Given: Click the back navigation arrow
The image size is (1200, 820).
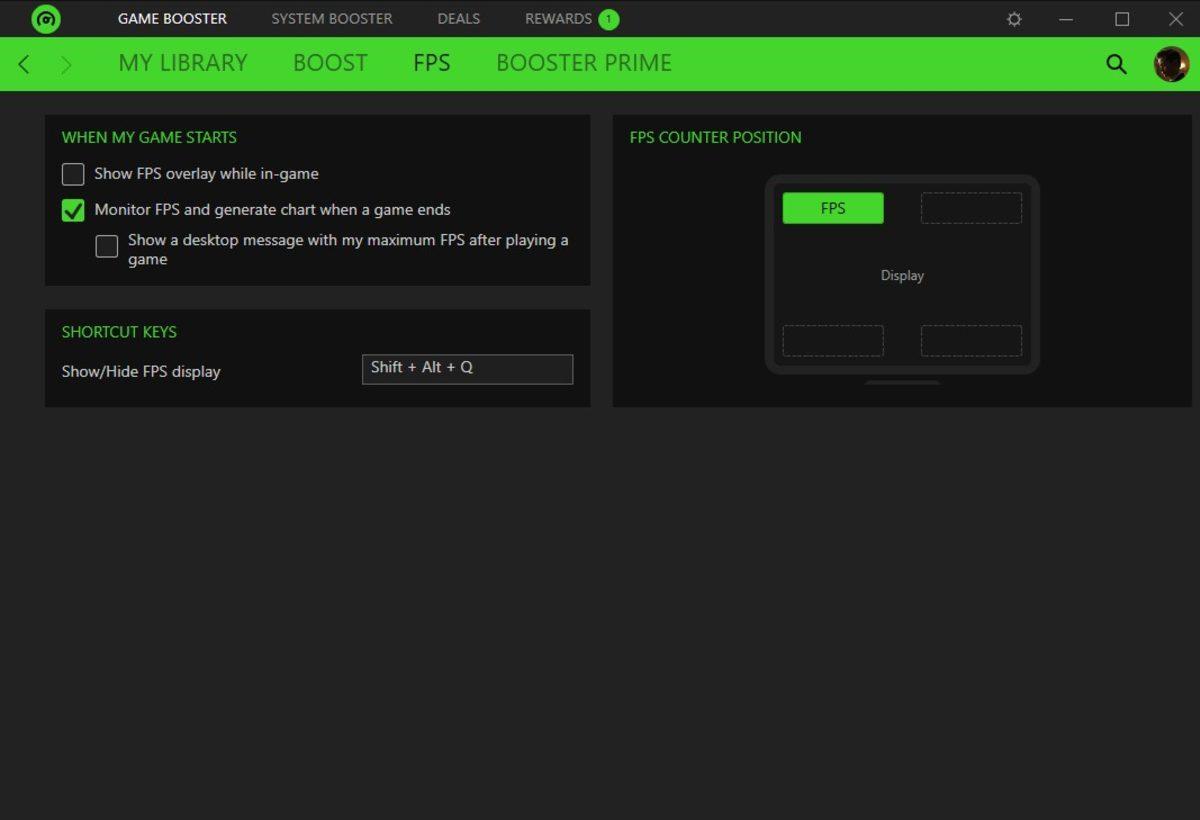Looking at the screenshot, I should pos(23,63).
